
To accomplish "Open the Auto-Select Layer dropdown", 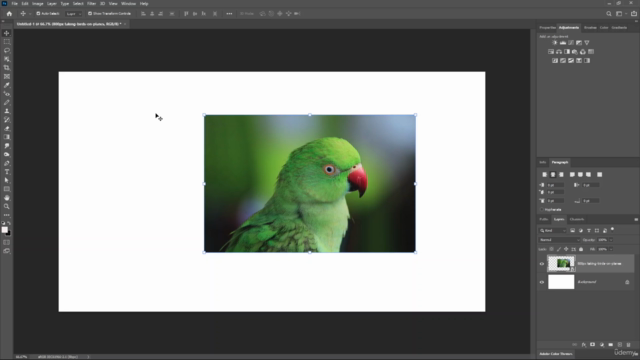I will pyautogui.click(x=74, y=13).
